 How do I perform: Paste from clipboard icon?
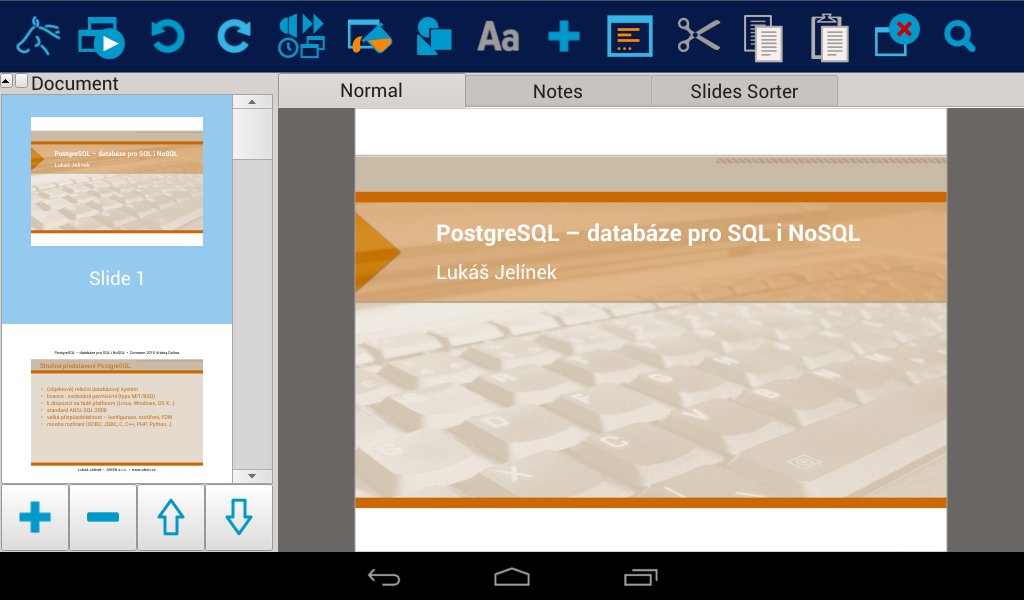pos(829,38)
